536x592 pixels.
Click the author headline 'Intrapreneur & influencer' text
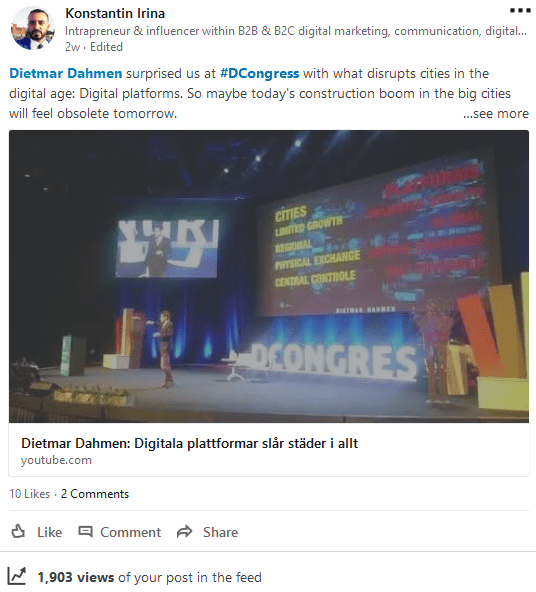point(296,31)
